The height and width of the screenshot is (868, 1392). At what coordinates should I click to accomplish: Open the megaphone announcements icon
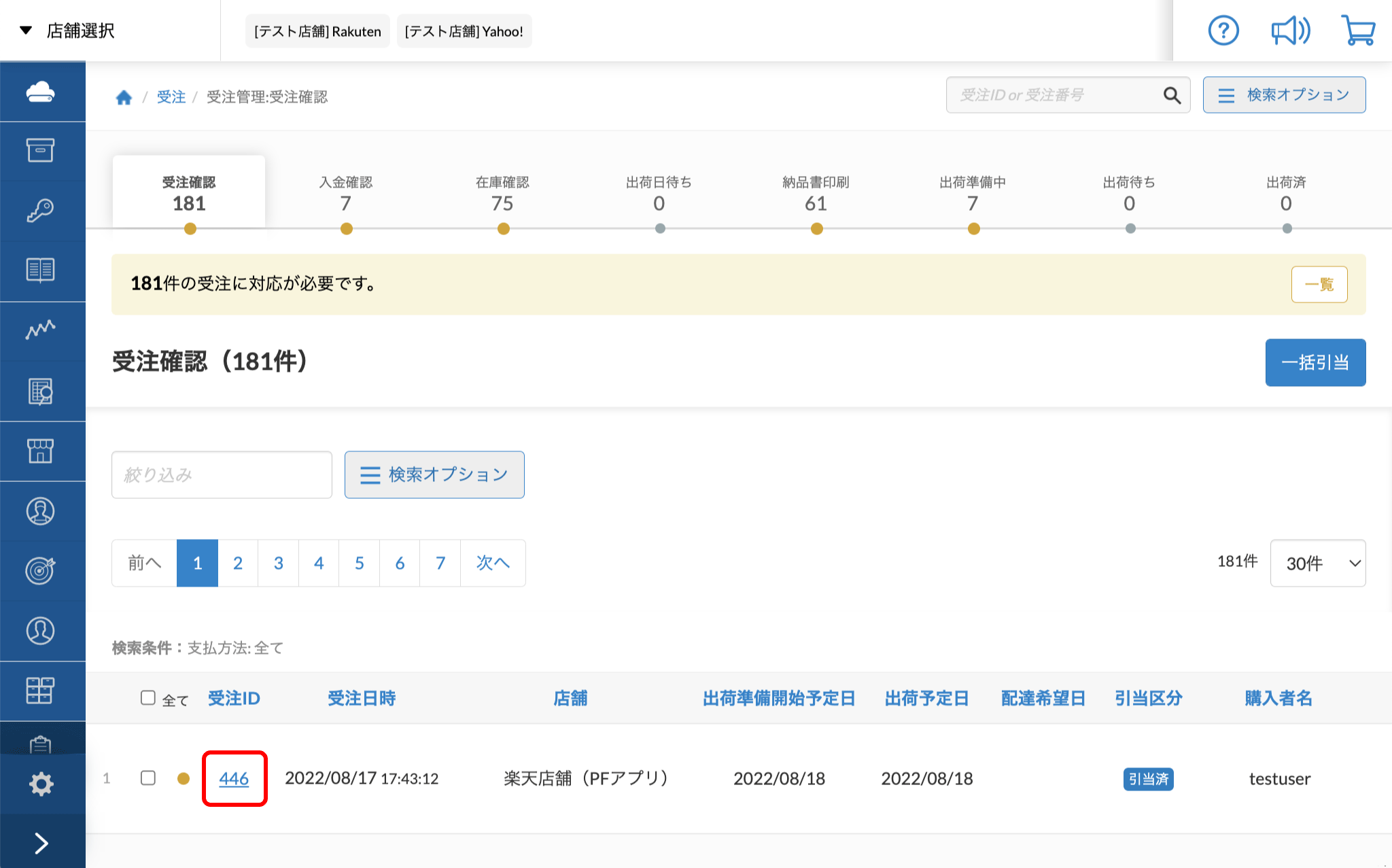pyautogui.click(x=1290, y=31)
